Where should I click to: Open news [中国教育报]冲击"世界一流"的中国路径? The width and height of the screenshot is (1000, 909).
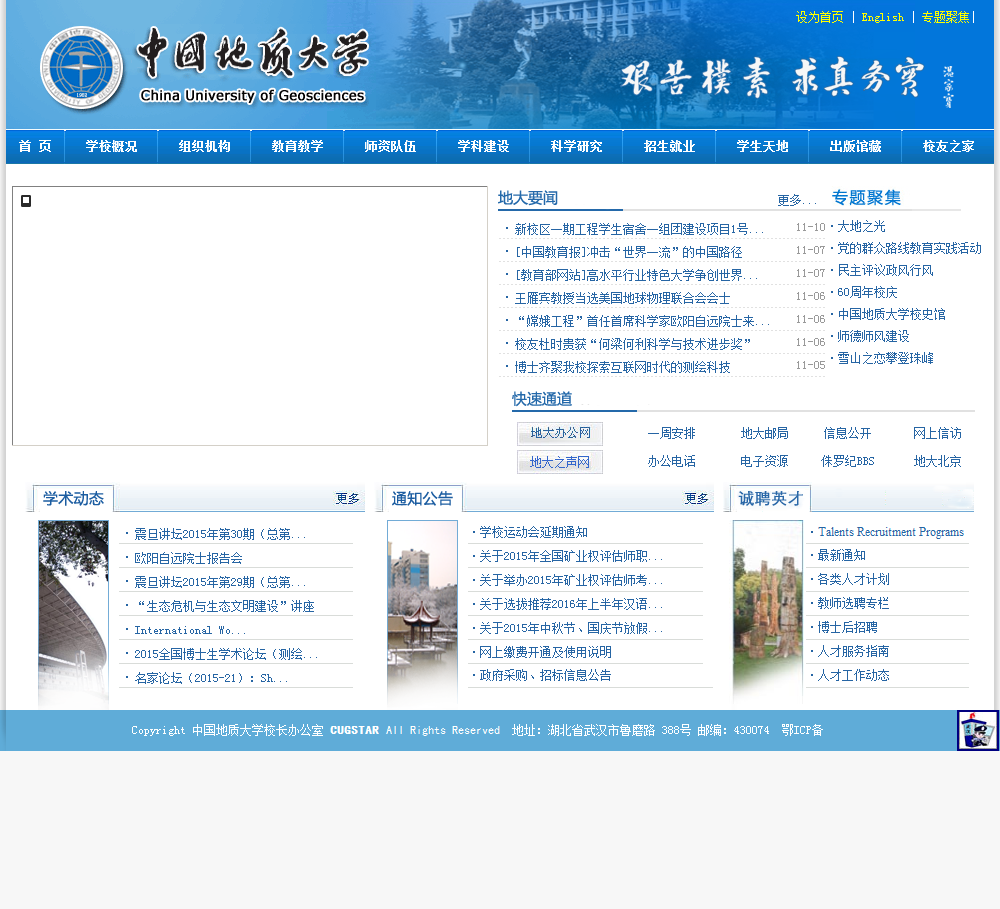628,252
